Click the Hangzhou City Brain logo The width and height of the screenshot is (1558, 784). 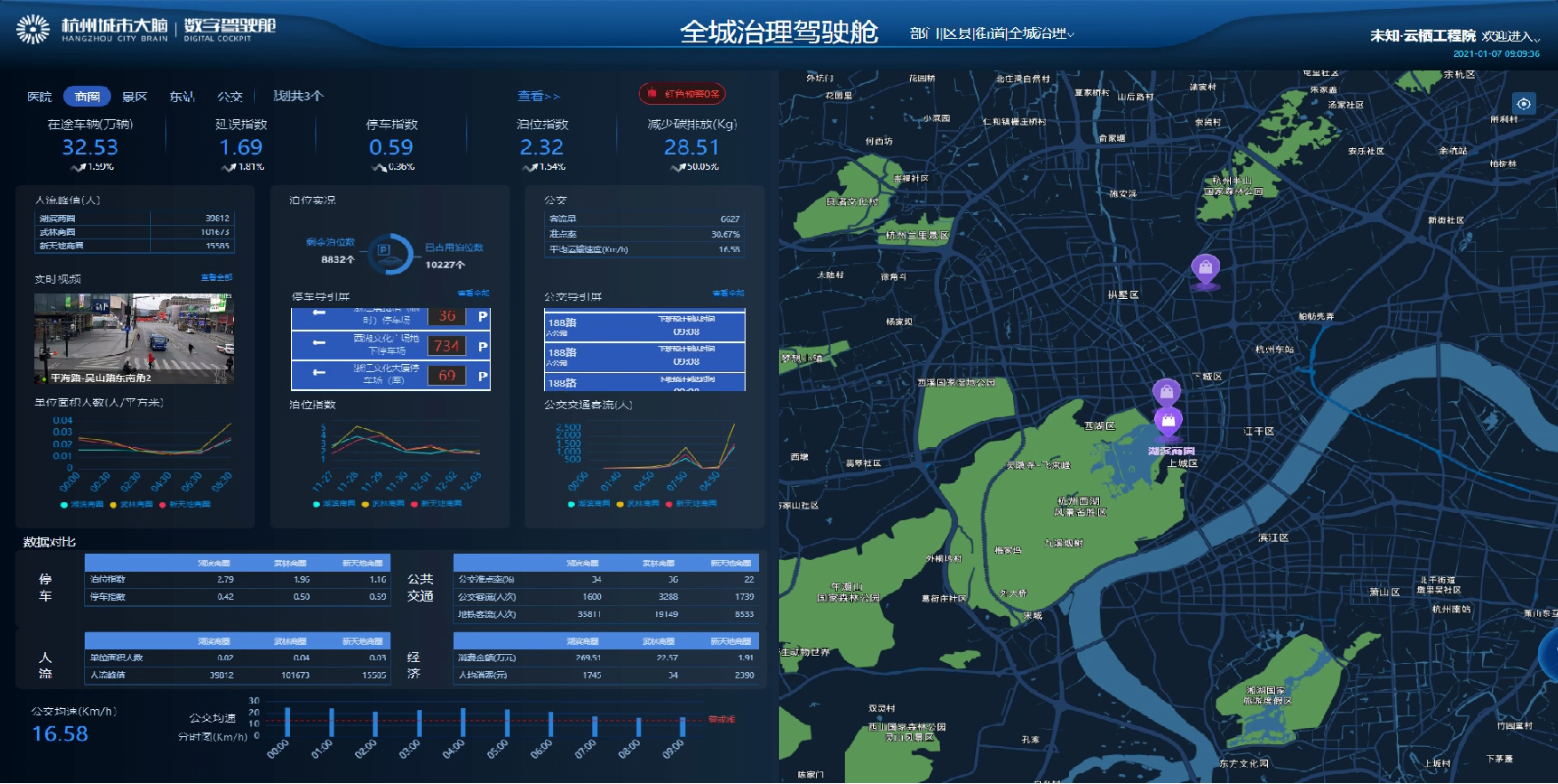pyautogui.click(x=33, y=30)
